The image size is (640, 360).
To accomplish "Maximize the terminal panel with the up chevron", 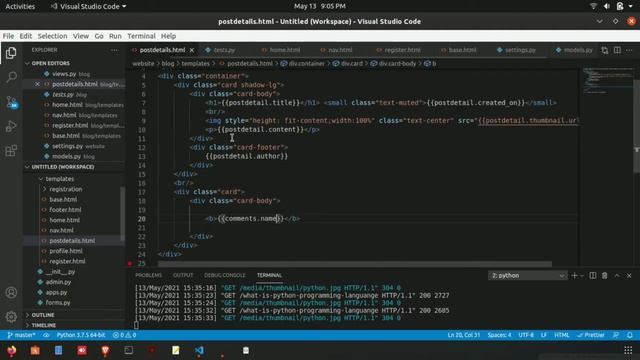I will [x=617, y=276].
